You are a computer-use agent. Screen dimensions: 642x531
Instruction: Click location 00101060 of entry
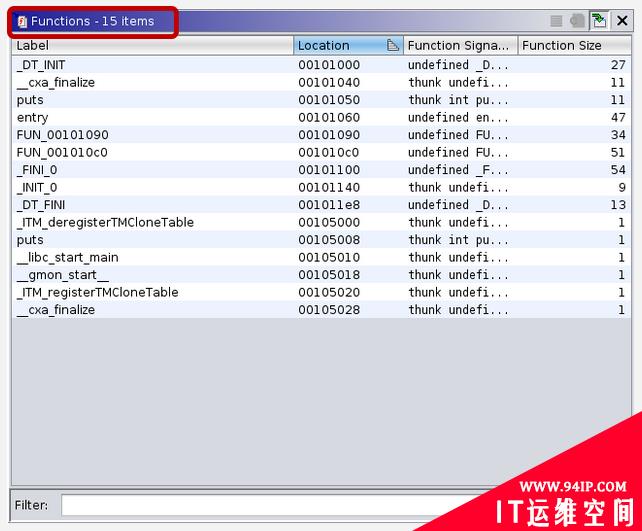pyautogui.click(x=329, y=117)
